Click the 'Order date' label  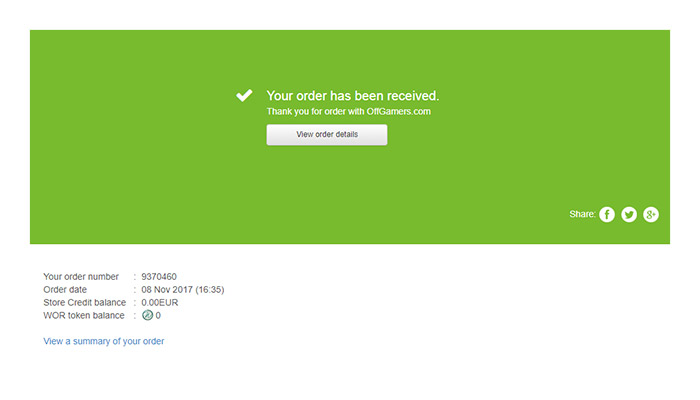point(65,289)
